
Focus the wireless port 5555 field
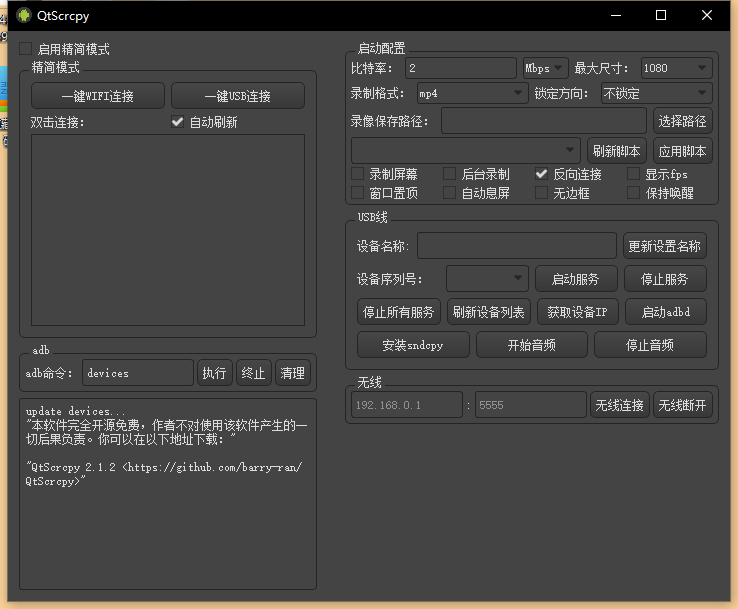pyautogui.click(x=531, y=405)
